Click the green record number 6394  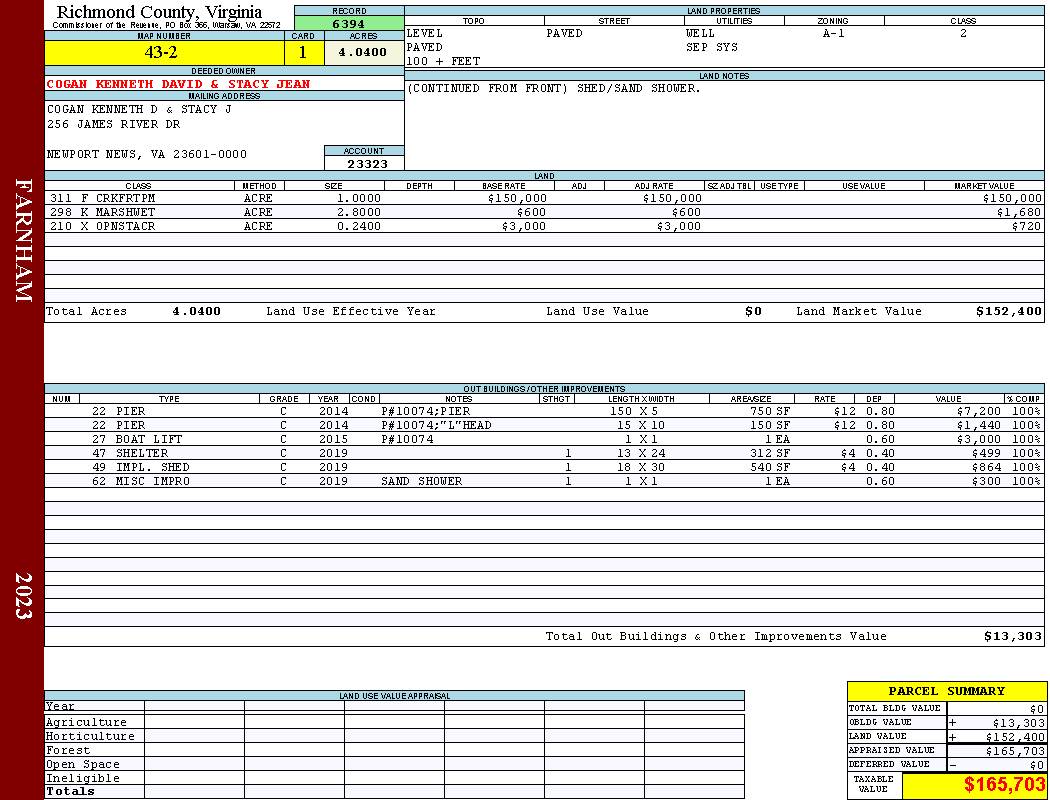349,24
